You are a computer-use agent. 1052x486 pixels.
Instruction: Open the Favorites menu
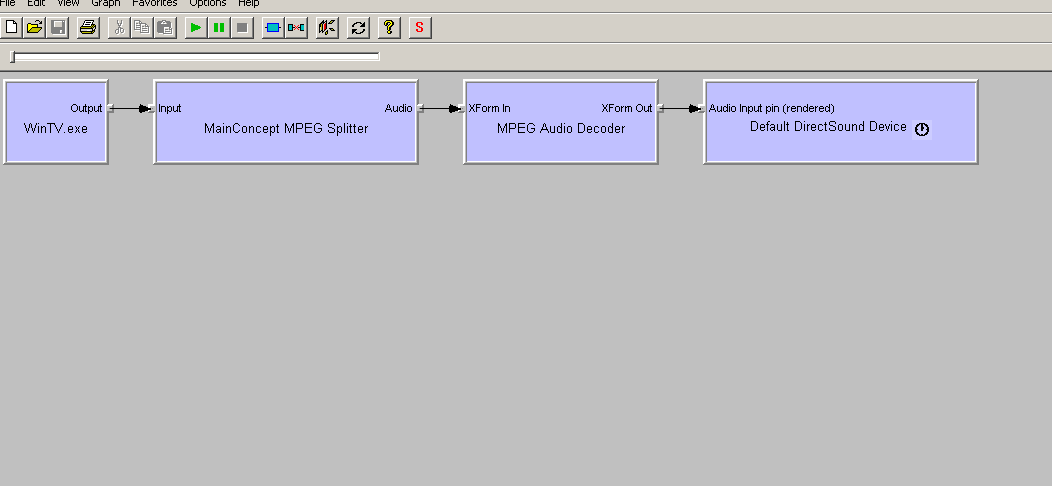click(x=154, y=3)
